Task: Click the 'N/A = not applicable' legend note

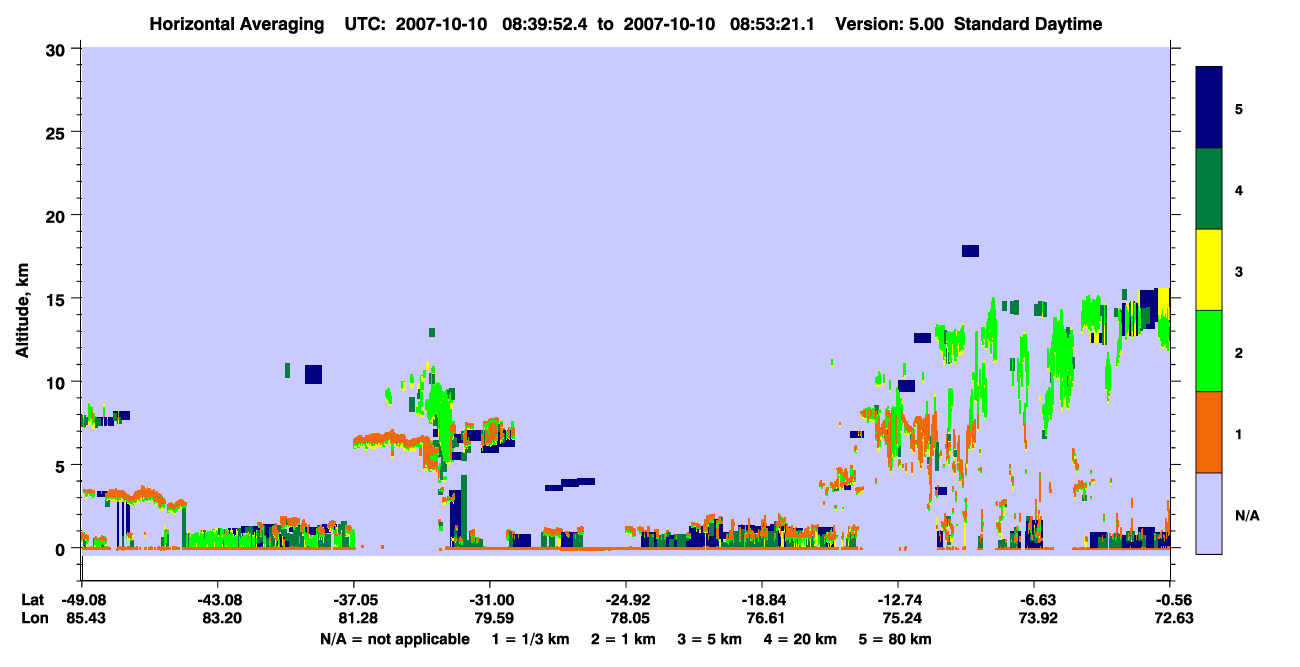Action: click(395, 639)
